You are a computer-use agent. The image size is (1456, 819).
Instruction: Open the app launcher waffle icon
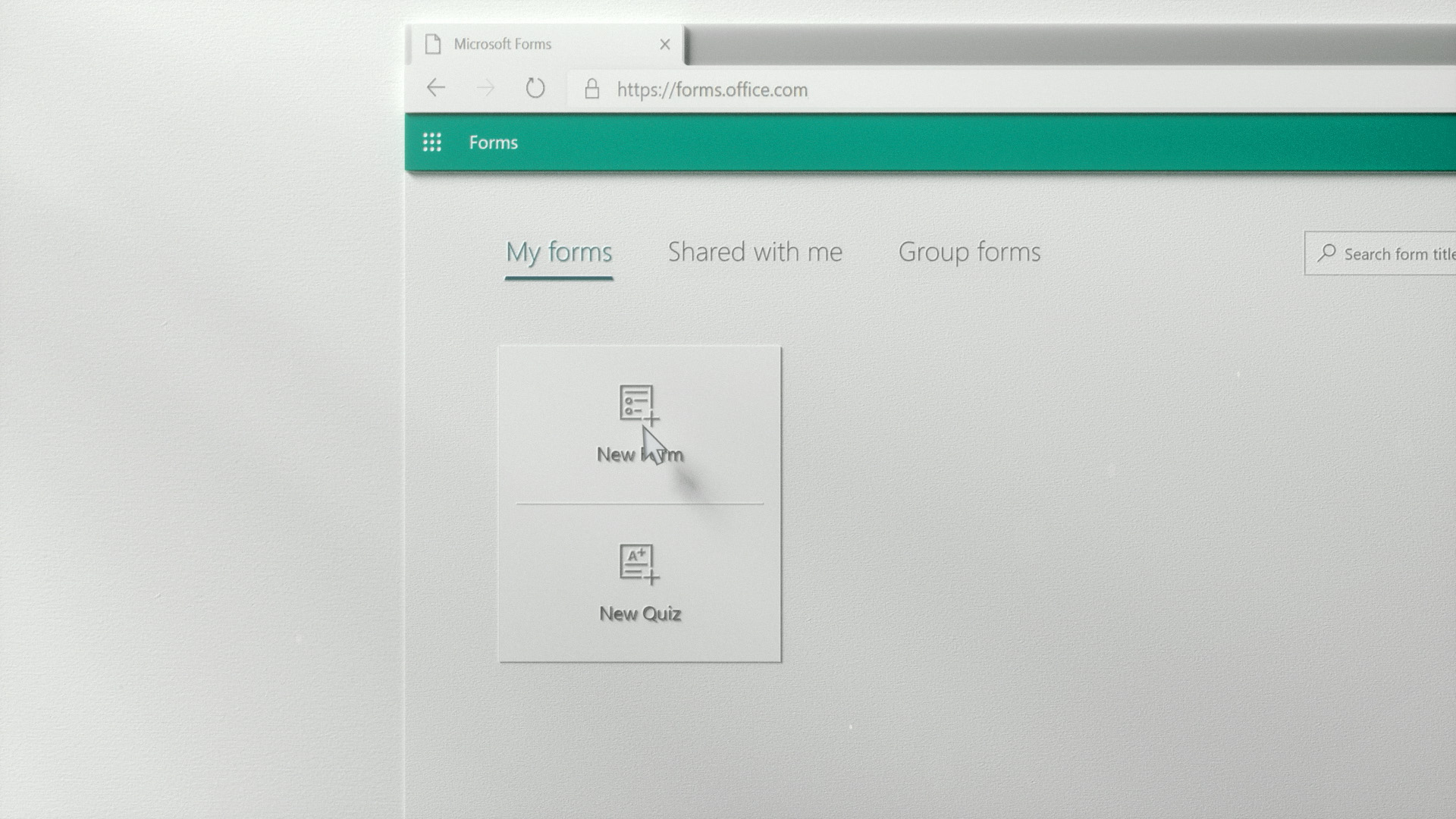coord(432,143)
